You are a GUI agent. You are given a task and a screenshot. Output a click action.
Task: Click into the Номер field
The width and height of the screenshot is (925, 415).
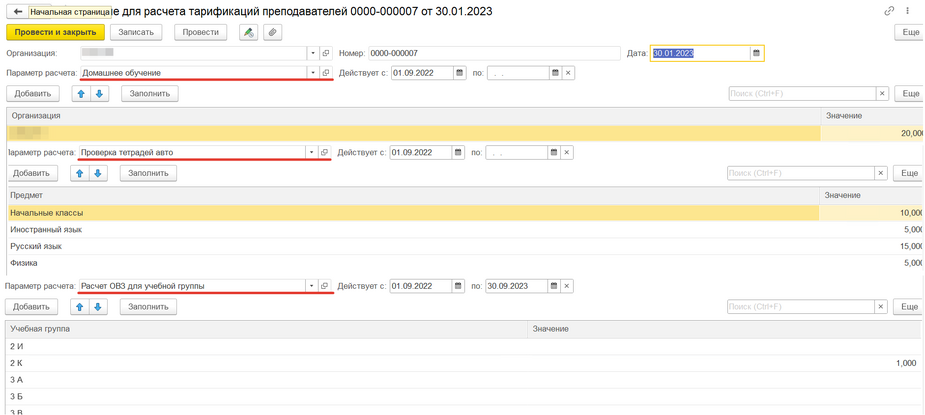point(493,53)
